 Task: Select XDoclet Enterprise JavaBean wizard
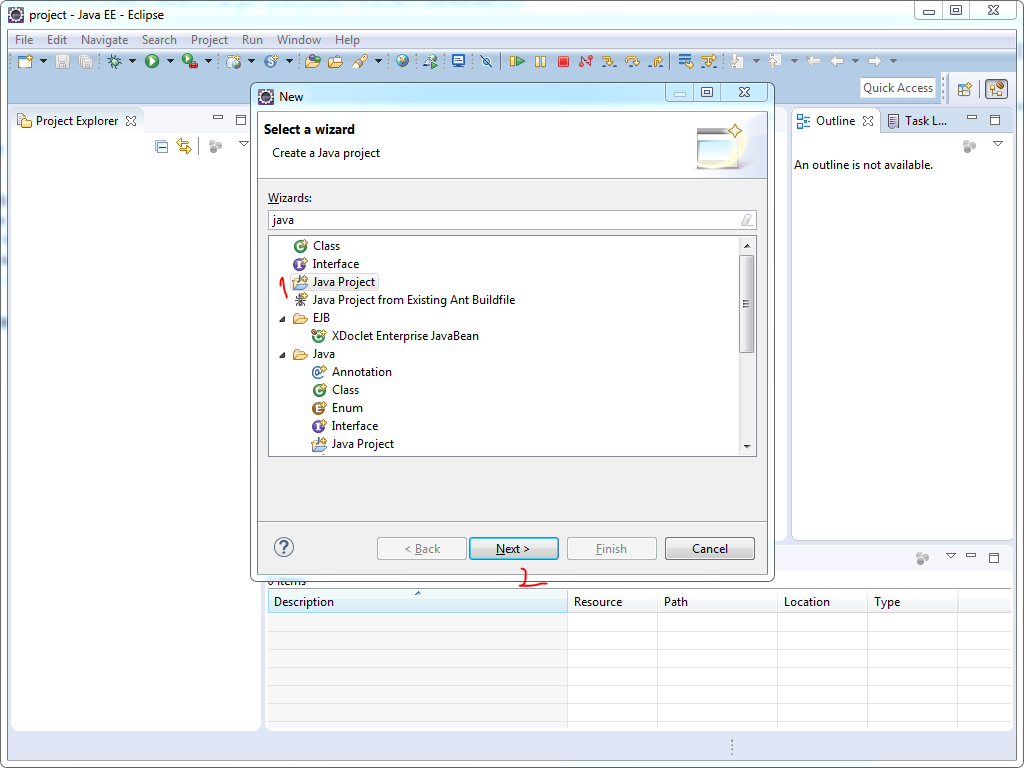396,336
